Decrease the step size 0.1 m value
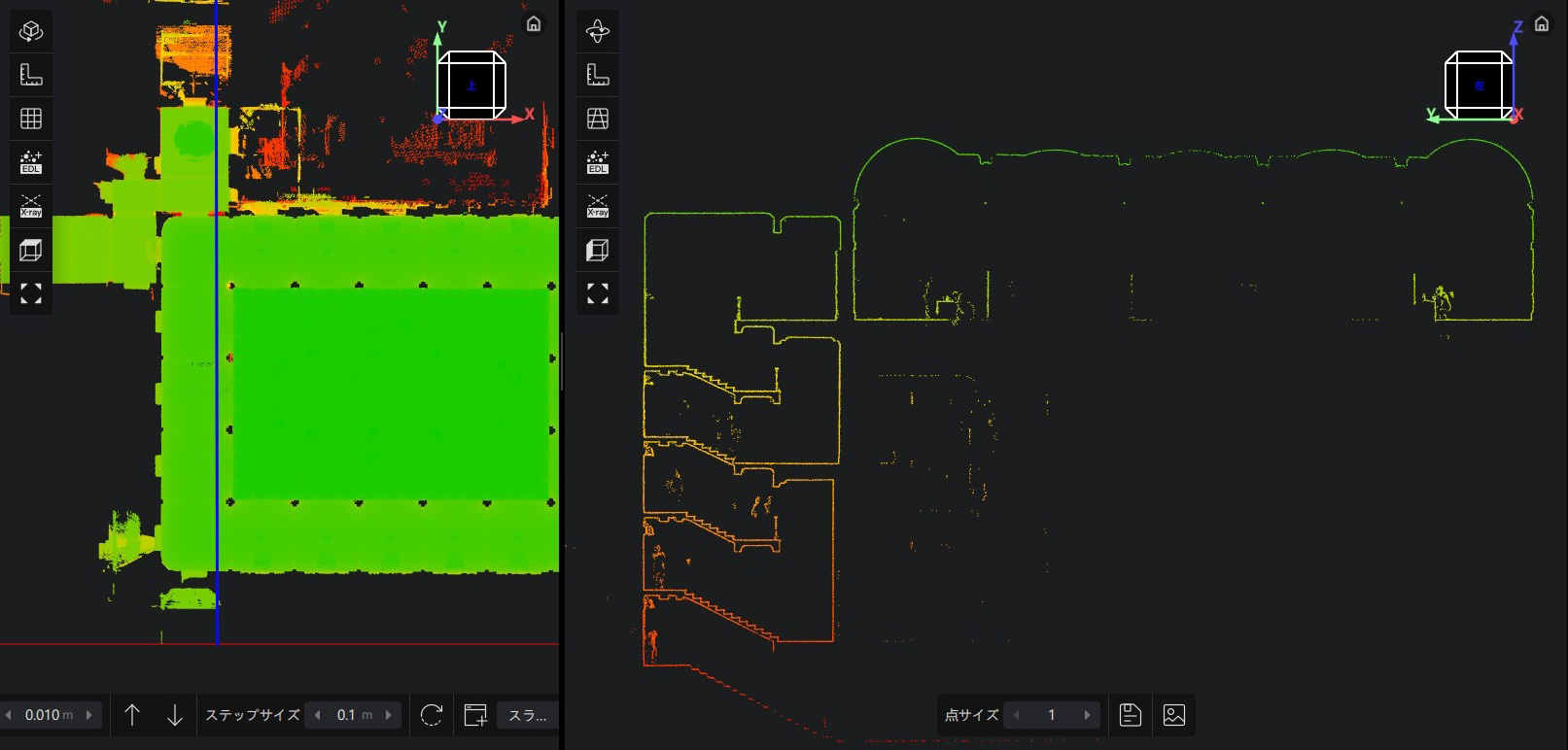 317,715
